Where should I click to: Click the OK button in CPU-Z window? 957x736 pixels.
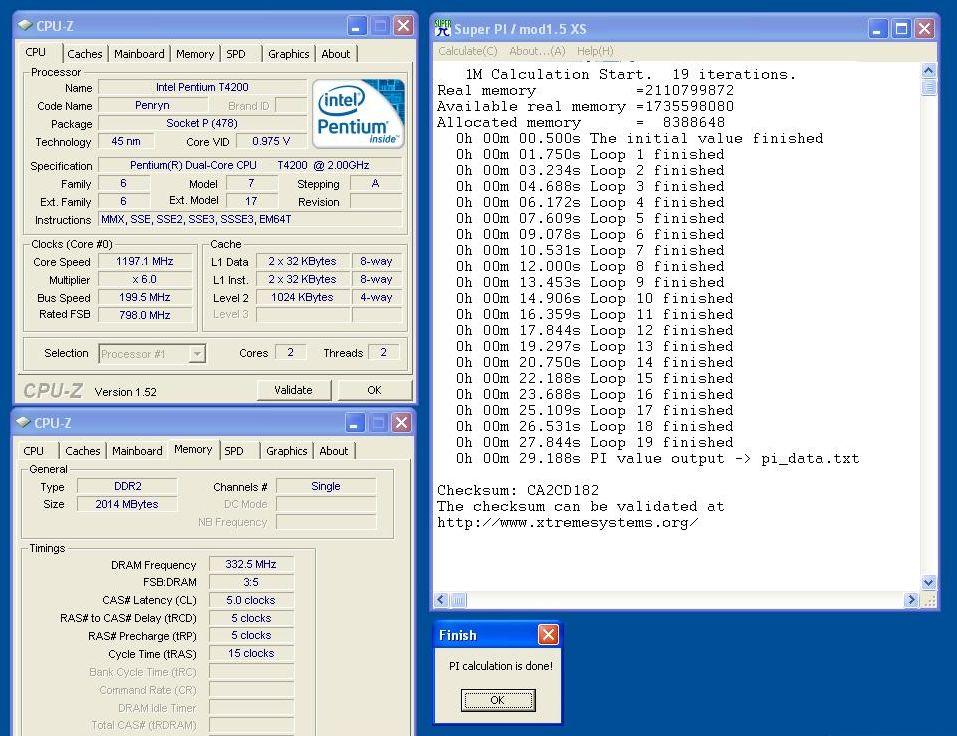point(374,390)
